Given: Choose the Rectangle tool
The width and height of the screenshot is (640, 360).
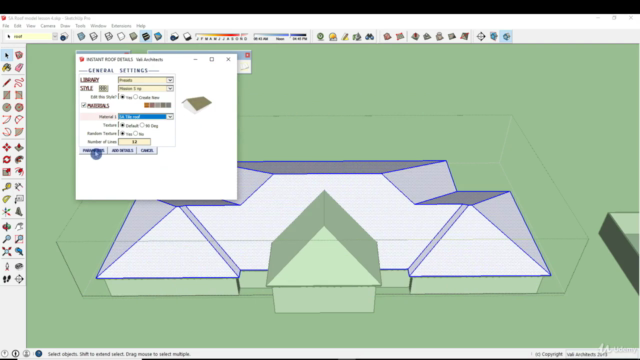Looking at the screenshot, I should [x=7, y=95].
